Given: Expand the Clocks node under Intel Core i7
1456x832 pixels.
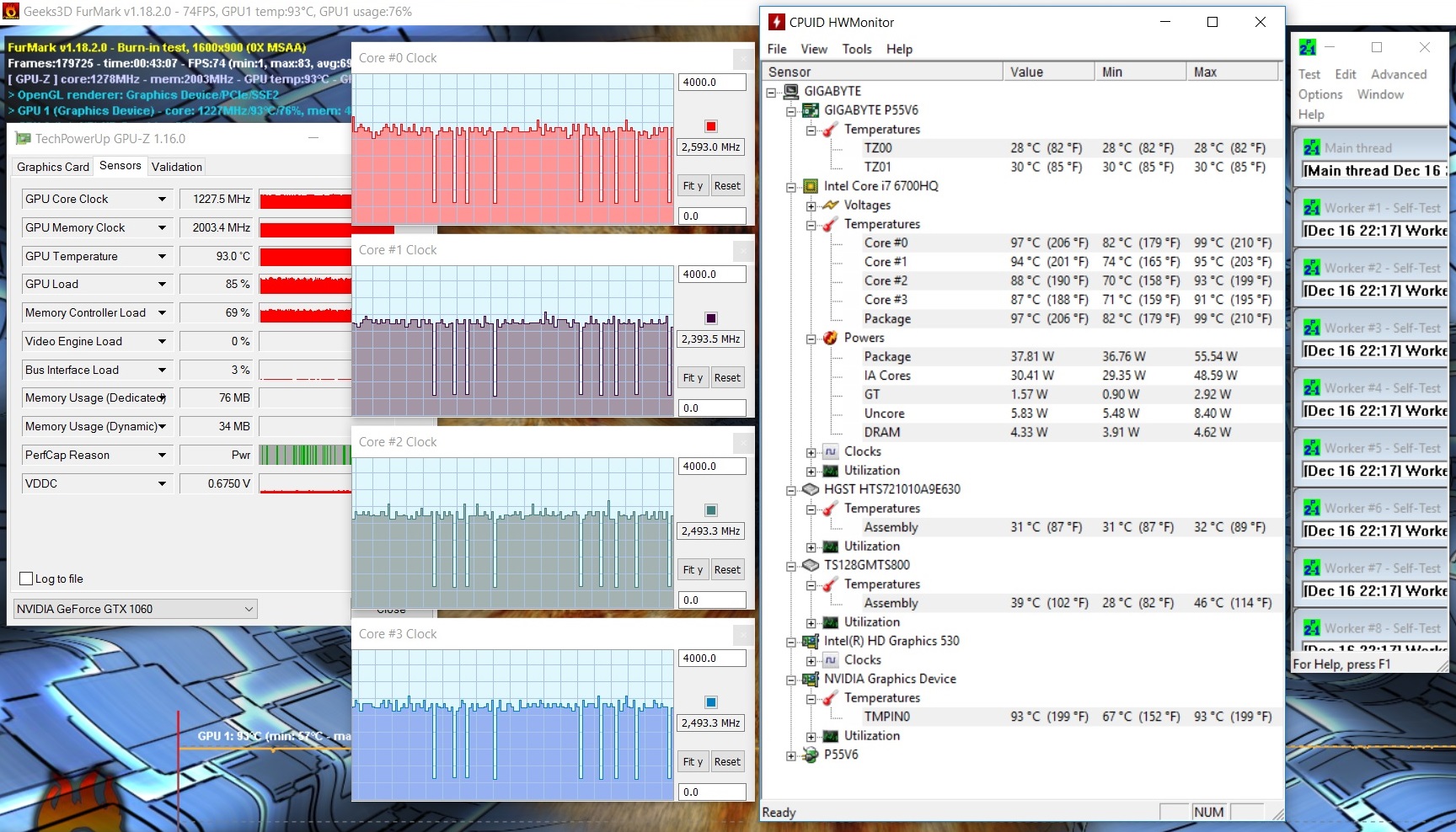Looking at the screenshot, I should pos(811,452).
